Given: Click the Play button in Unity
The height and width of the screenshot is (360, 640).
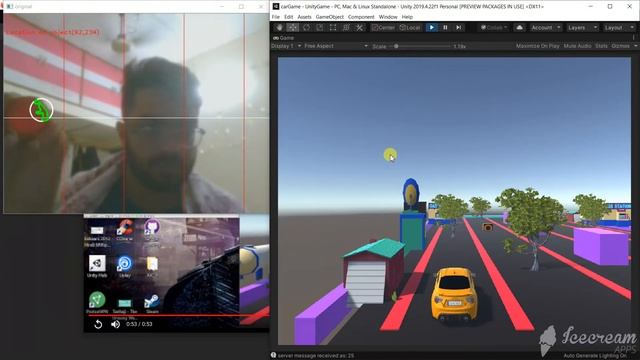Looking at the screenshot, I should coord(431,27).
